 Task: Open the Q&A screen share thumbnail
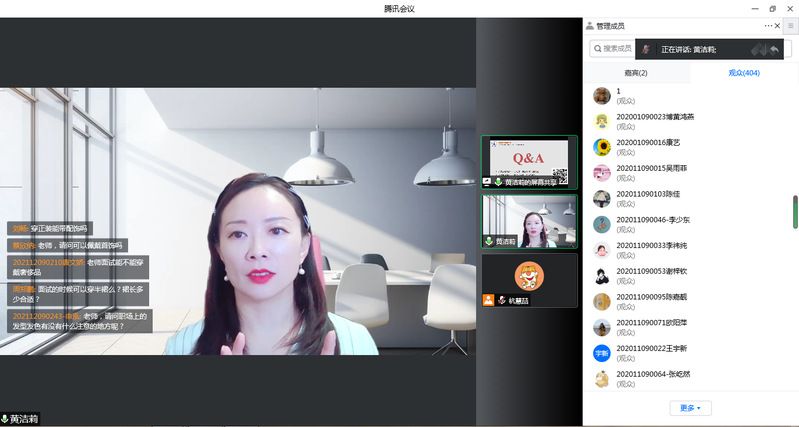[529, 161]
